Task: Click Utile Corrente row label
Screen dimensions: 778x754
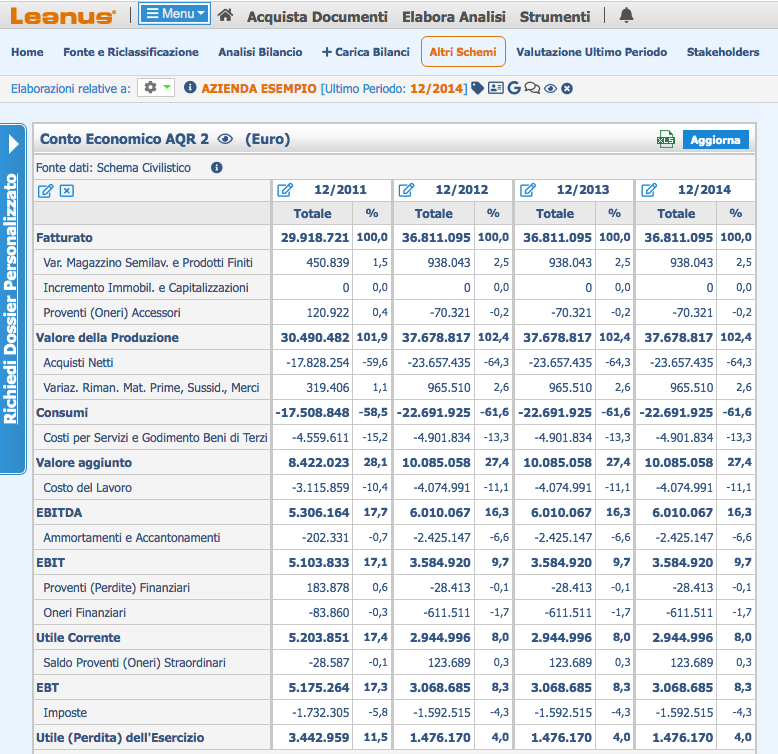Action: pyautogui.click(x=78, y=637)
